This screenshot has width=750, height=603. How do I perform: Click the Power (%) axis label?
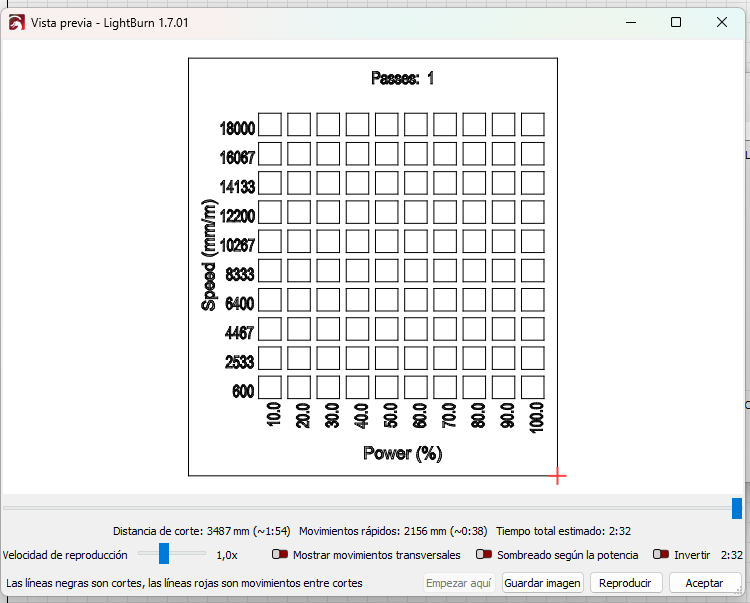click(x=403, y=453)
